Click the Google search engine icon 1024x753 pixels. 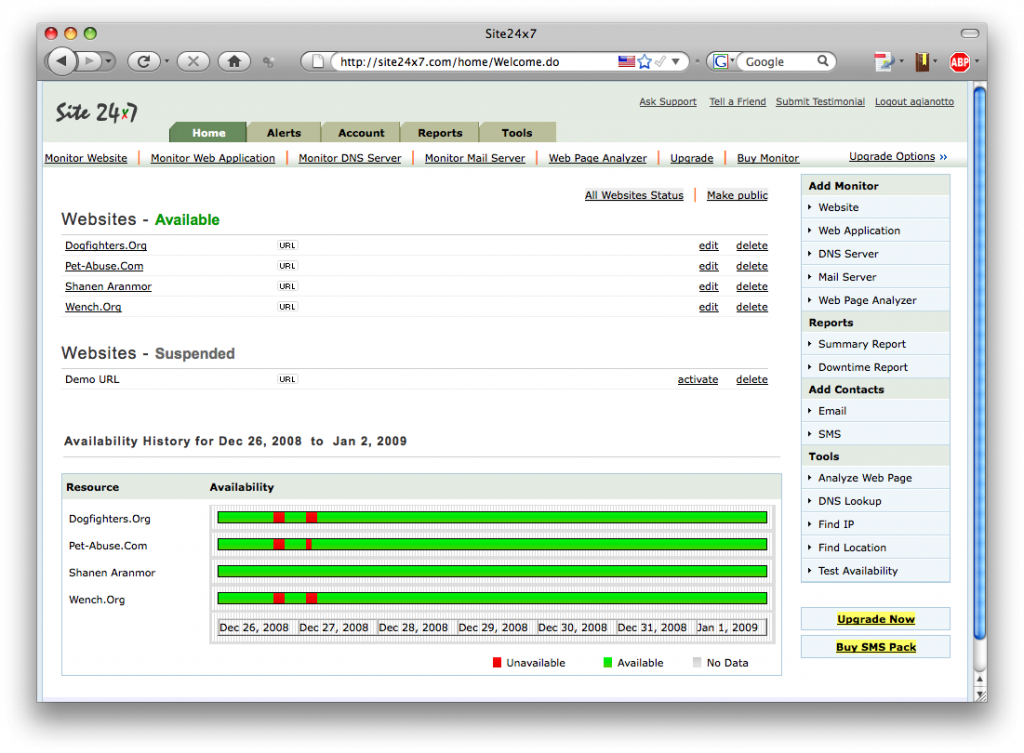point(720,61)
